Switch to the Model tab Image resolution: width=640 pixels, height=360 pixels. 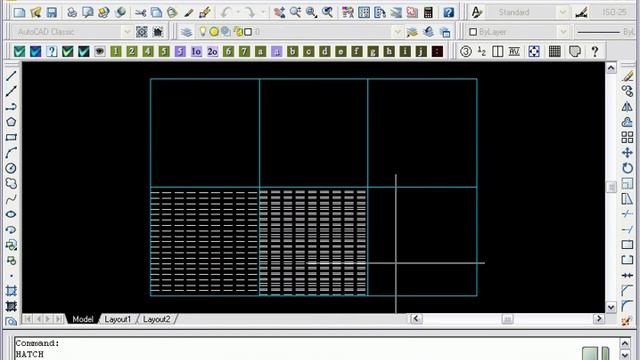pos(82,319)
